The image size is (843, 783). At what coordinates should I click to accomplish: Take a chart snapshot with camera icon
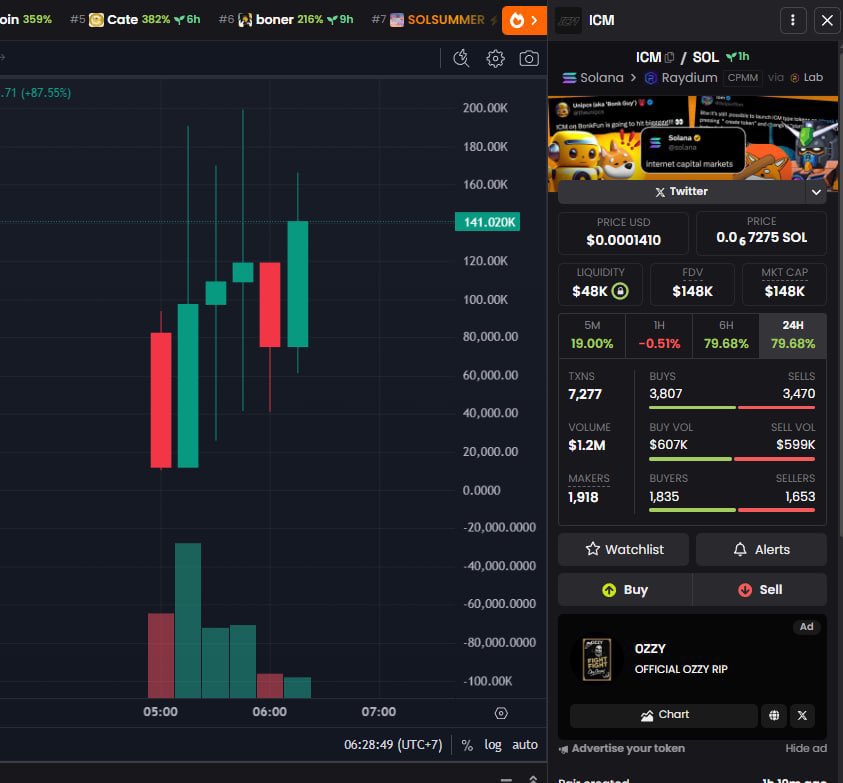528,58
